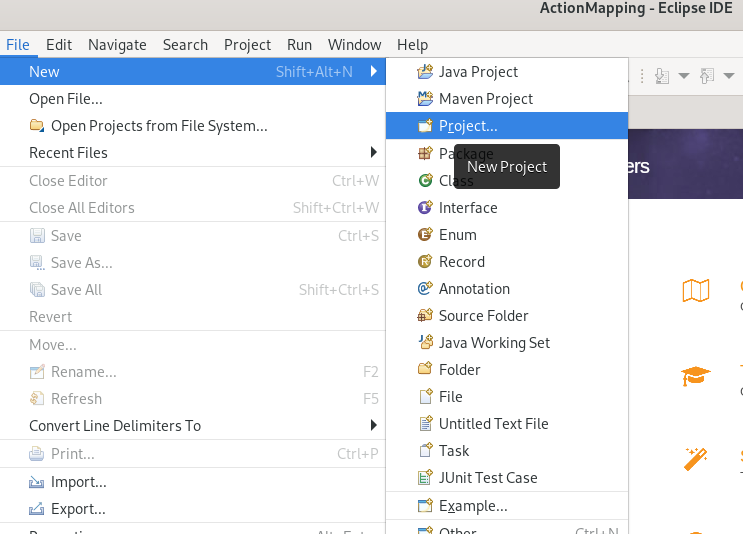Open the Search menu
The width and height of the screenshot is (743, 534).
pyautogui.click(x=185, y=45)
